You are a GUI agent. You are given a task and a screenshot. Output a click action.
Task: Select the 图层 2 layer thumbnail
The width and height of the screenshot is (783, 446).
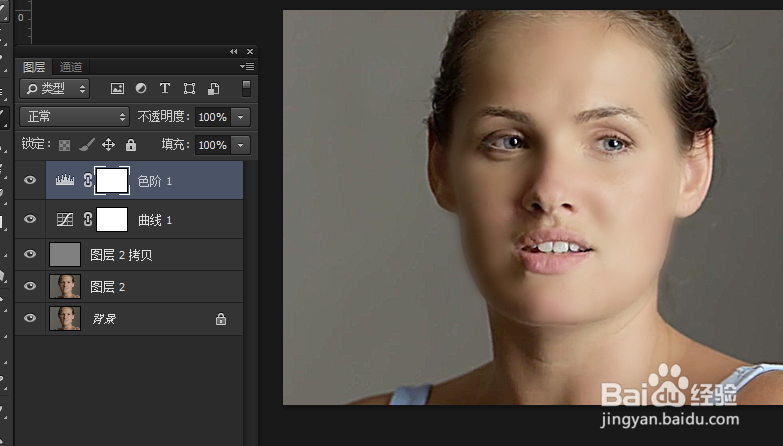click(65, 286)
